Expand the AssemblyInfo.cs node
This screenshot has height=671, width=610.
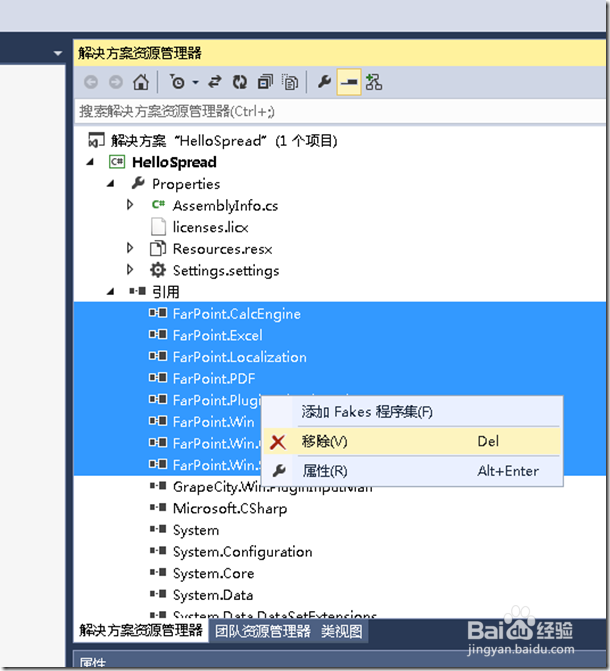click(131, 205)
